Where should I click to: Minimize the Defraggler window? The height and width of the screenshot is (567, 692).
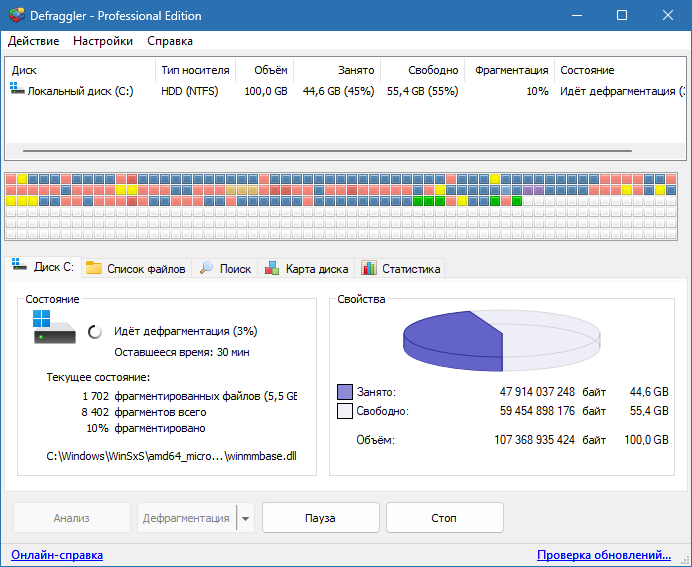point(577,15)
